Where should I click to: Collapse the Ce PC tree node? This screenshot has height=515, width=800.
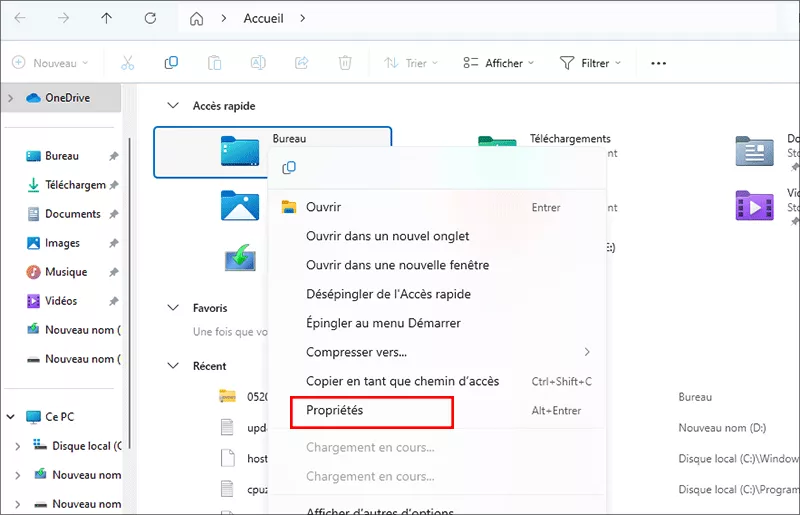pos(11,417)
